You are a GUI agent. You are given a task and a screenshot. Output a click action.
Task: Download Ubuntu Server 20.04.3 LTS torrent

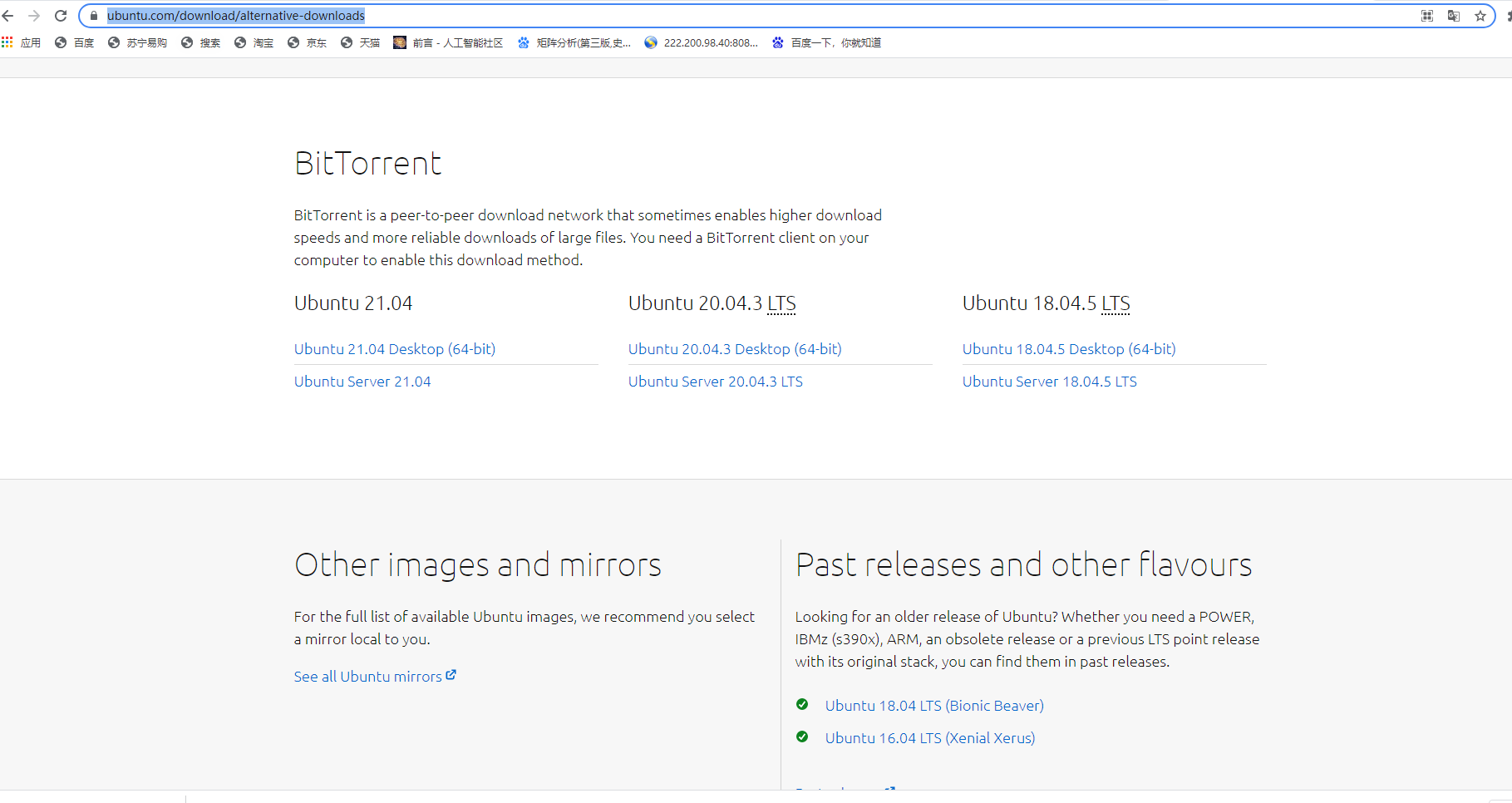click(x=716, y=382)
